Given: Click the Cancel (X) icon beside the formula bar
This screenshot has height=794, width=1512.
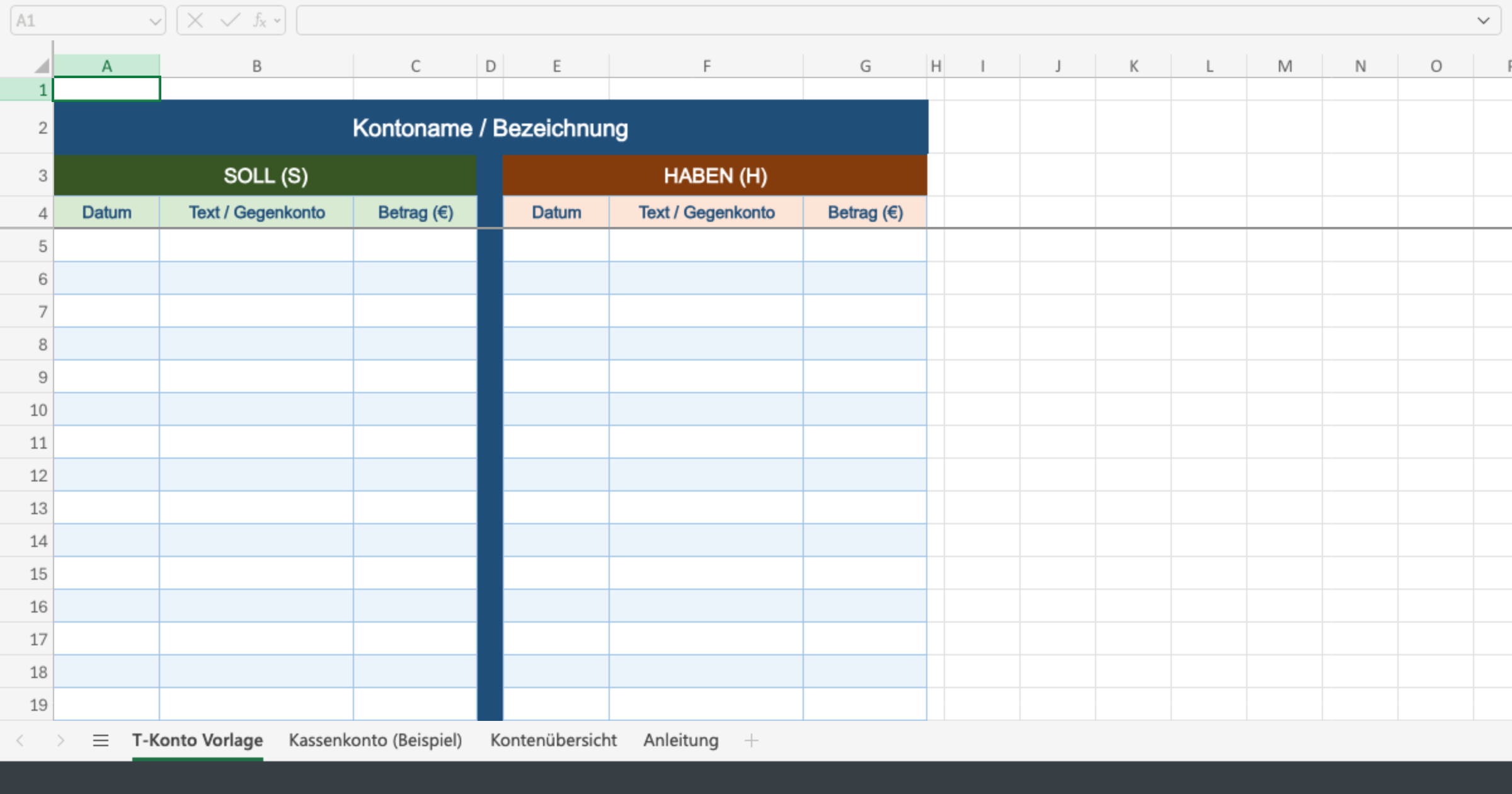Looking at the screenshot, I should [x=195, y=20].
